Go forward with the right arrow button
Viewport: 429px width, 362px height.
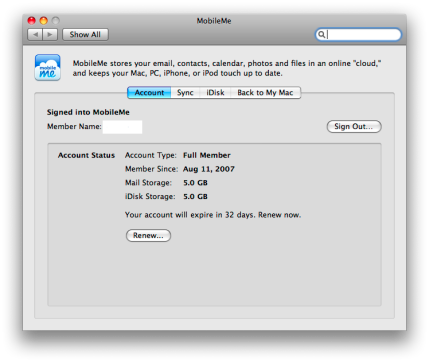tap(50, 35)
